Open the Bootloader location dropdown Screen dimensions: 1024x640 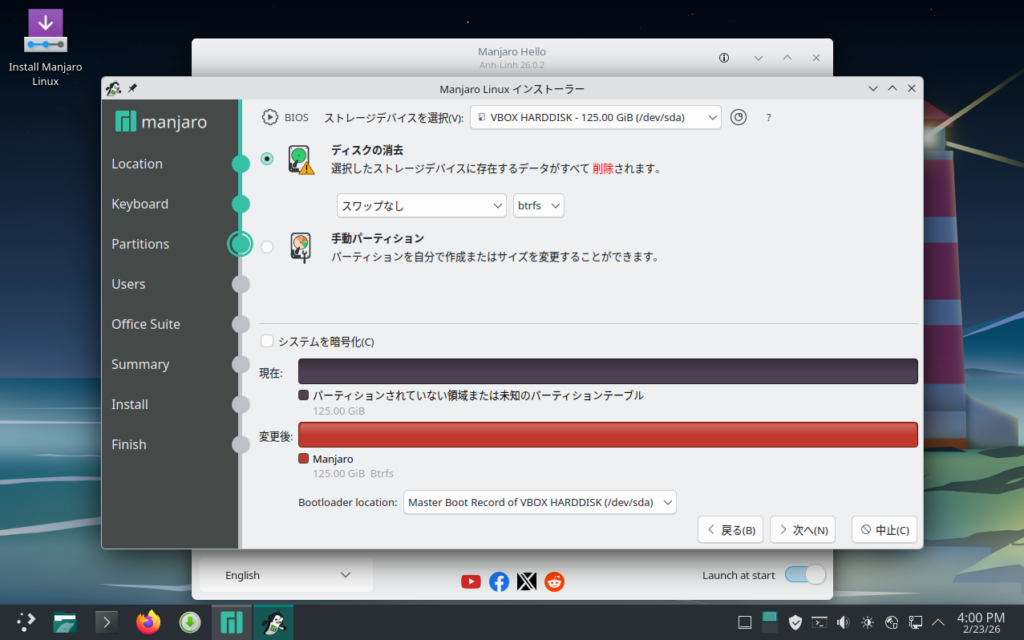coord(540,502)
